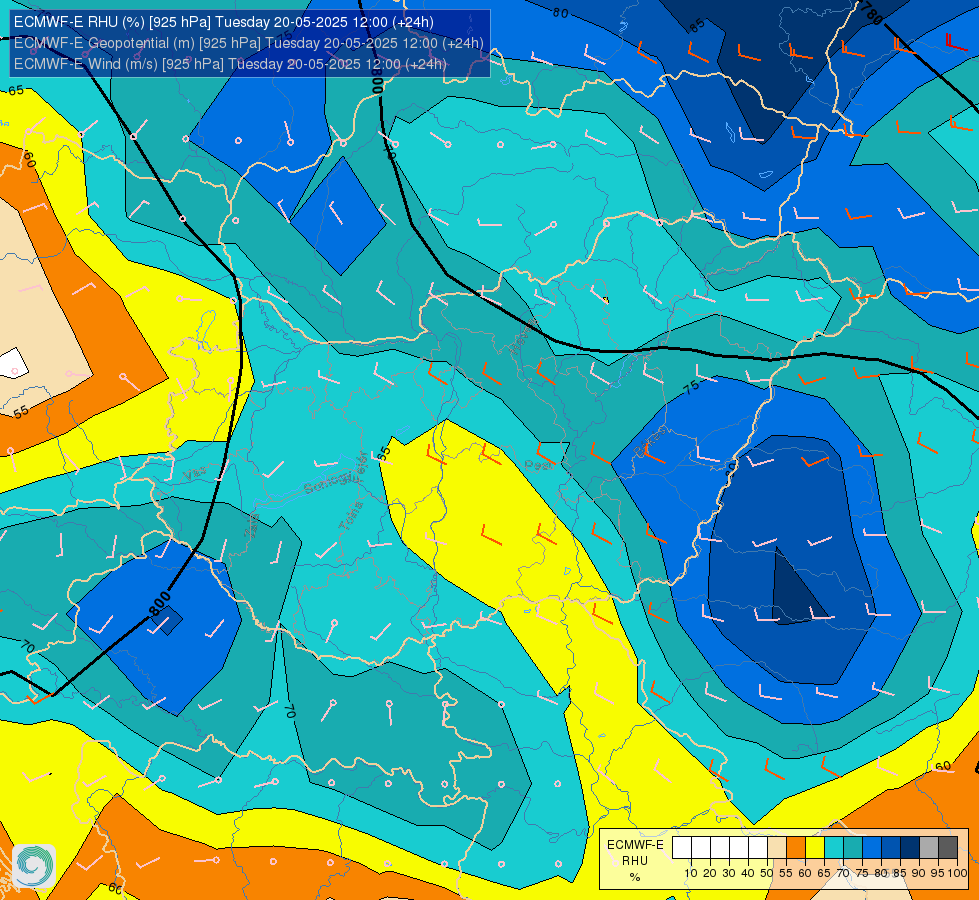Click the '65' contour label on the yellow band
Image resolution: width=979 pixels, height=900 pixels.
16,91
